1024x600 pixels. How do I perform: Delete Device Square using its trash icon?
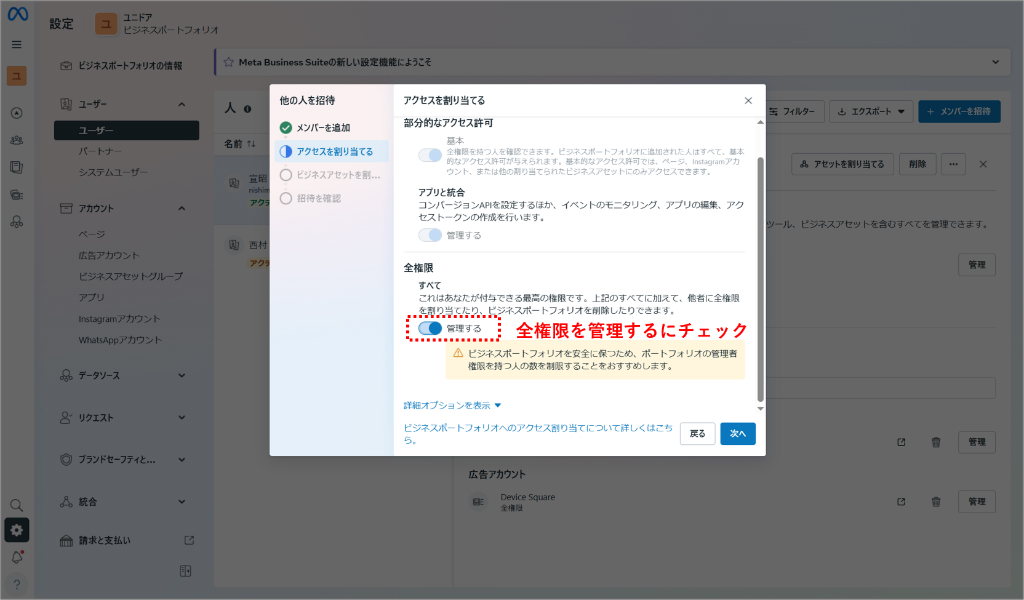tap(936, 501)
